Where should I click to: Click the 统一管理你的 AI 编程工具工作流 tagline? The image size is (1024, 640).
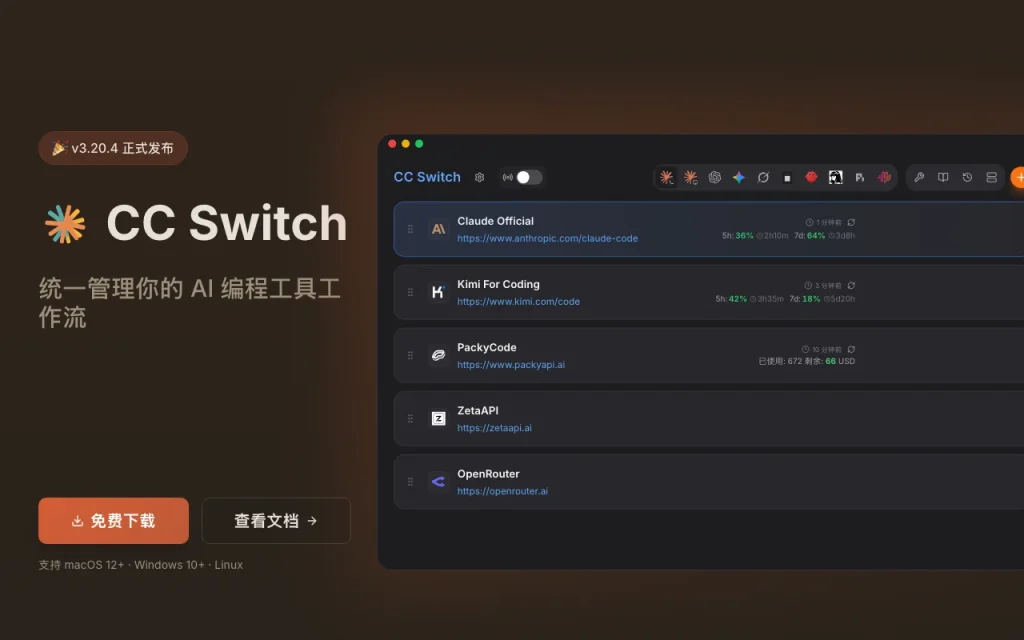click(x=189, y=302)
